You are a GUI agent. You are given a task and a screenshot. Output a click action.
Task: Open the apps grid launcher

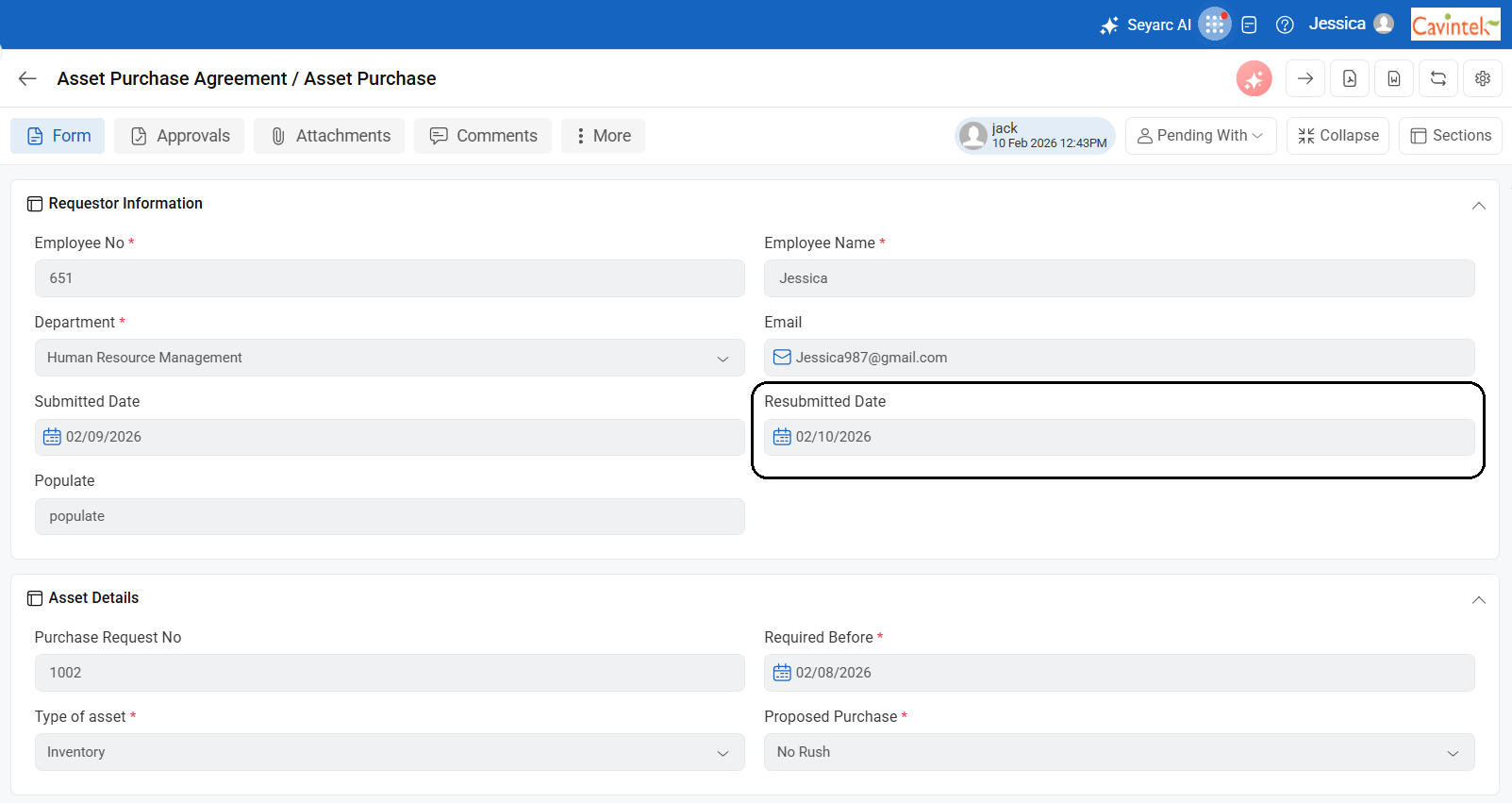click(x=1214, y=25)
